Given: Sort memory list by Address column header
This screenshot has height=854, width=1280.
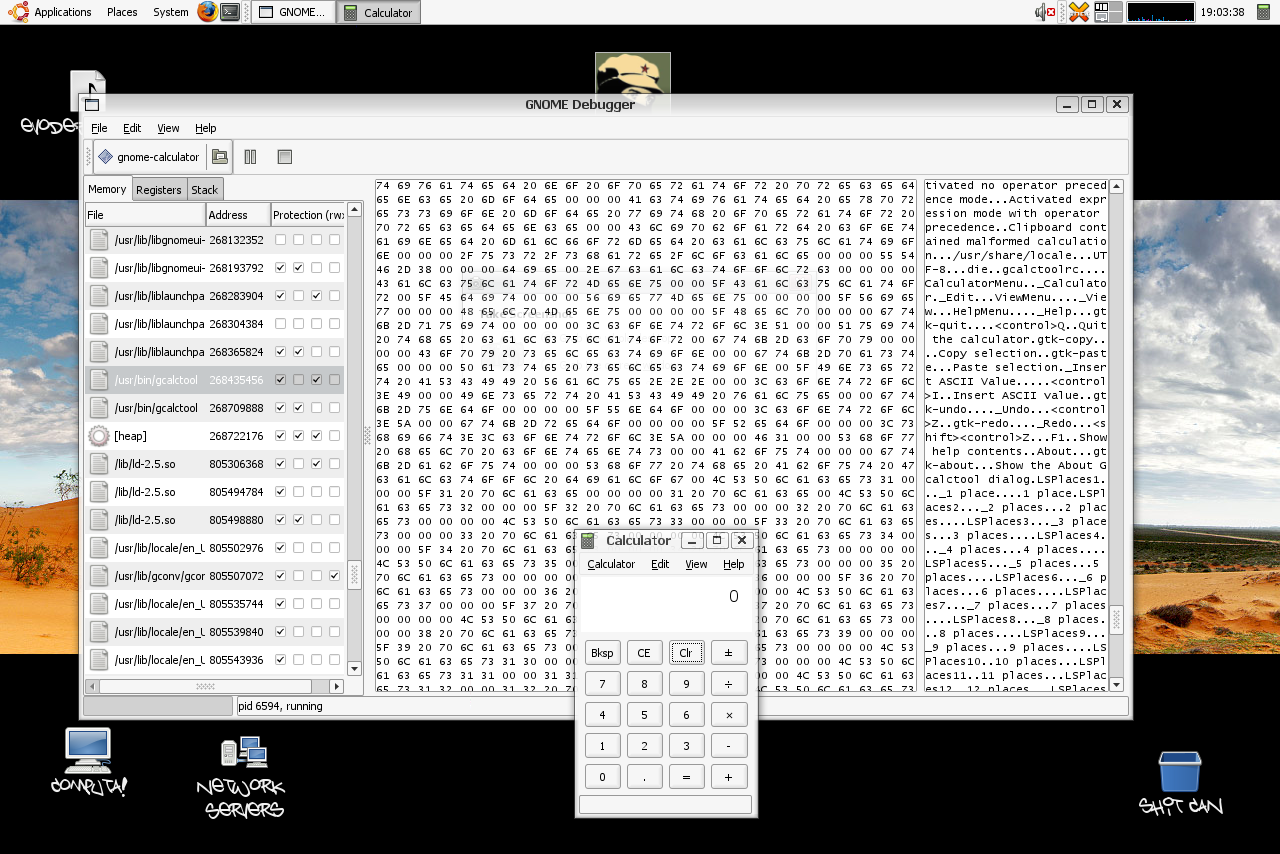Looking at the screenshot, I should pos(238,215).
